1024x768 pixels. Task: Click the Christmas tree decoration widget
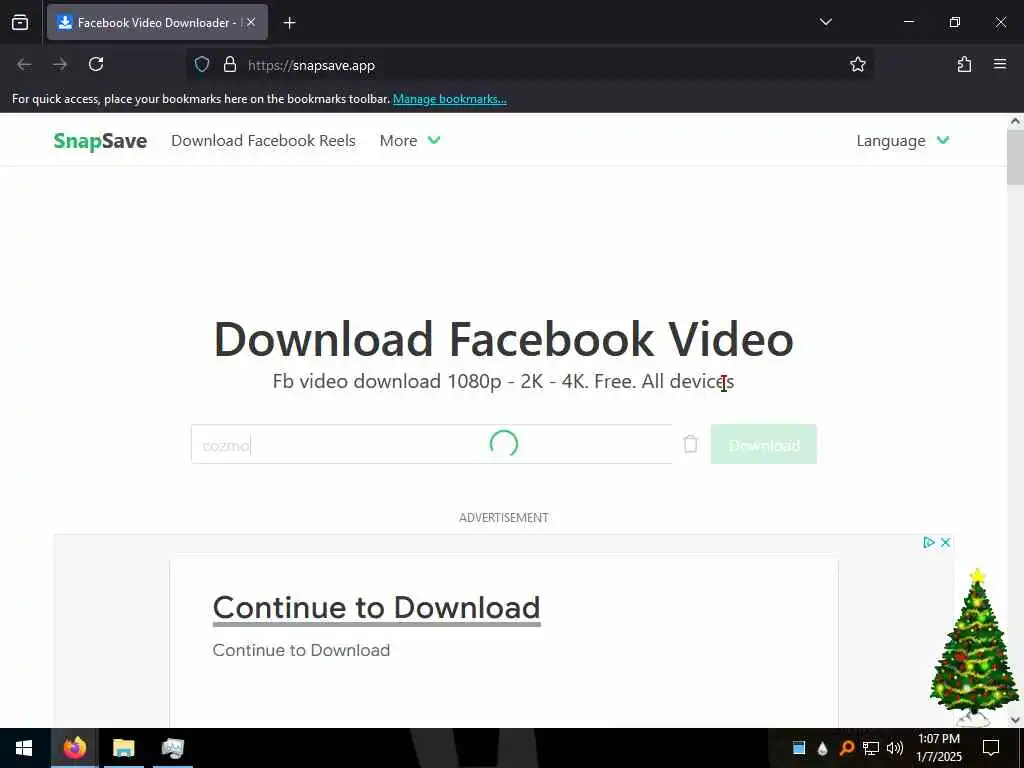pyautogui.click(x=973, y=647)
